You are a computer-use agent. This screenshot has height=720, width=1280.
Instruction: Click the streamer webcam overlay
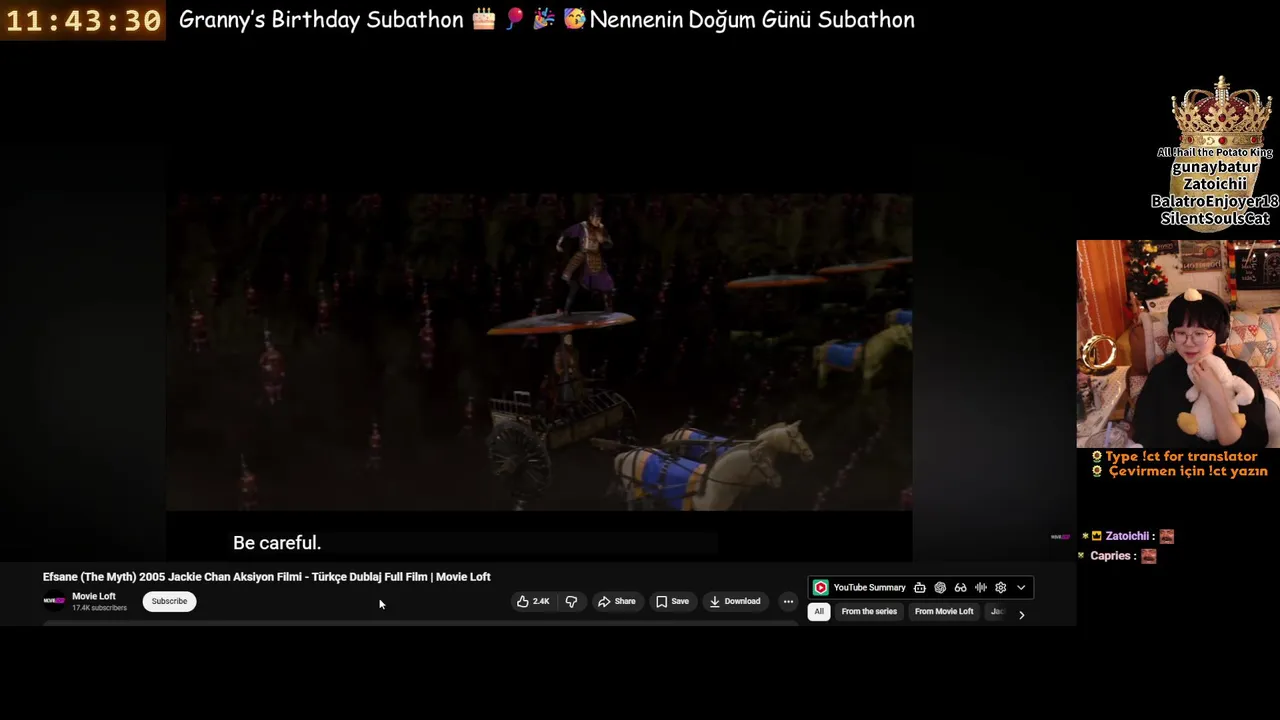pyautogui.click(x=1178, y=343)
